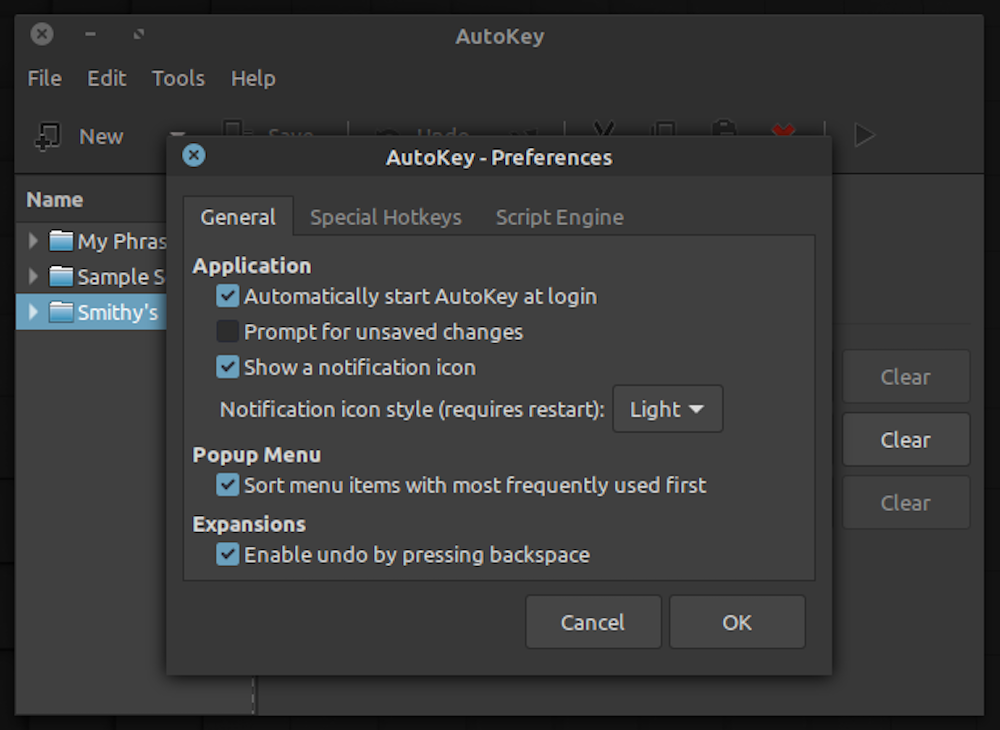
Task: Click the red Delete icon in the toolbar
Action: coord(784,130)
